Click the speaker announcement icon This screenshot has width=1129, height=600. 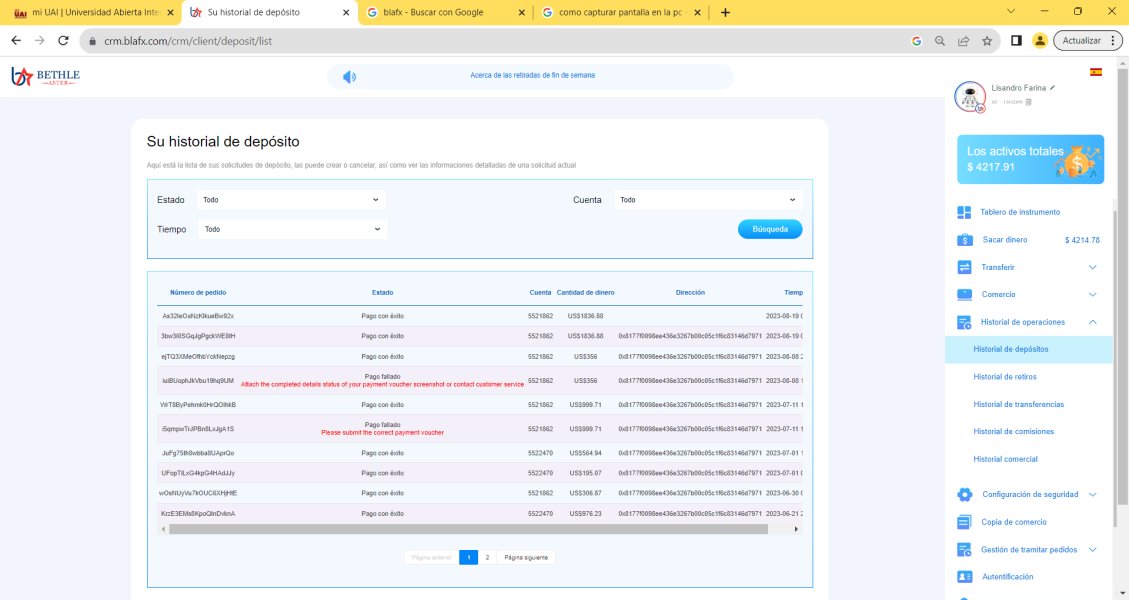[x=349, y=77]
